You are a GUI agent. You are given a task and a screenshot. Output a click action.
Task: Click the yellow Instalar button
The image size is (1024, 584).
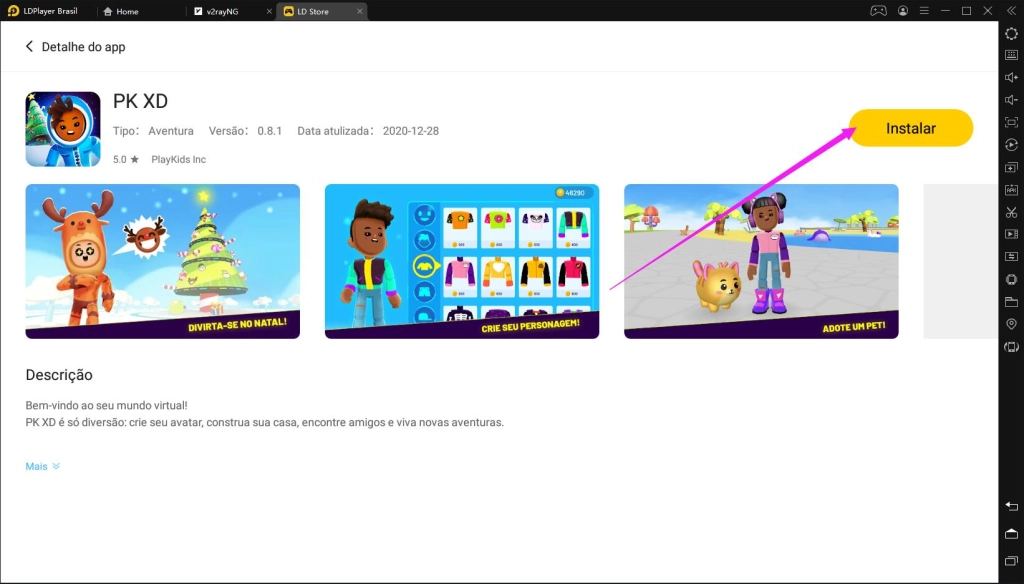click(x=910, y=128)
